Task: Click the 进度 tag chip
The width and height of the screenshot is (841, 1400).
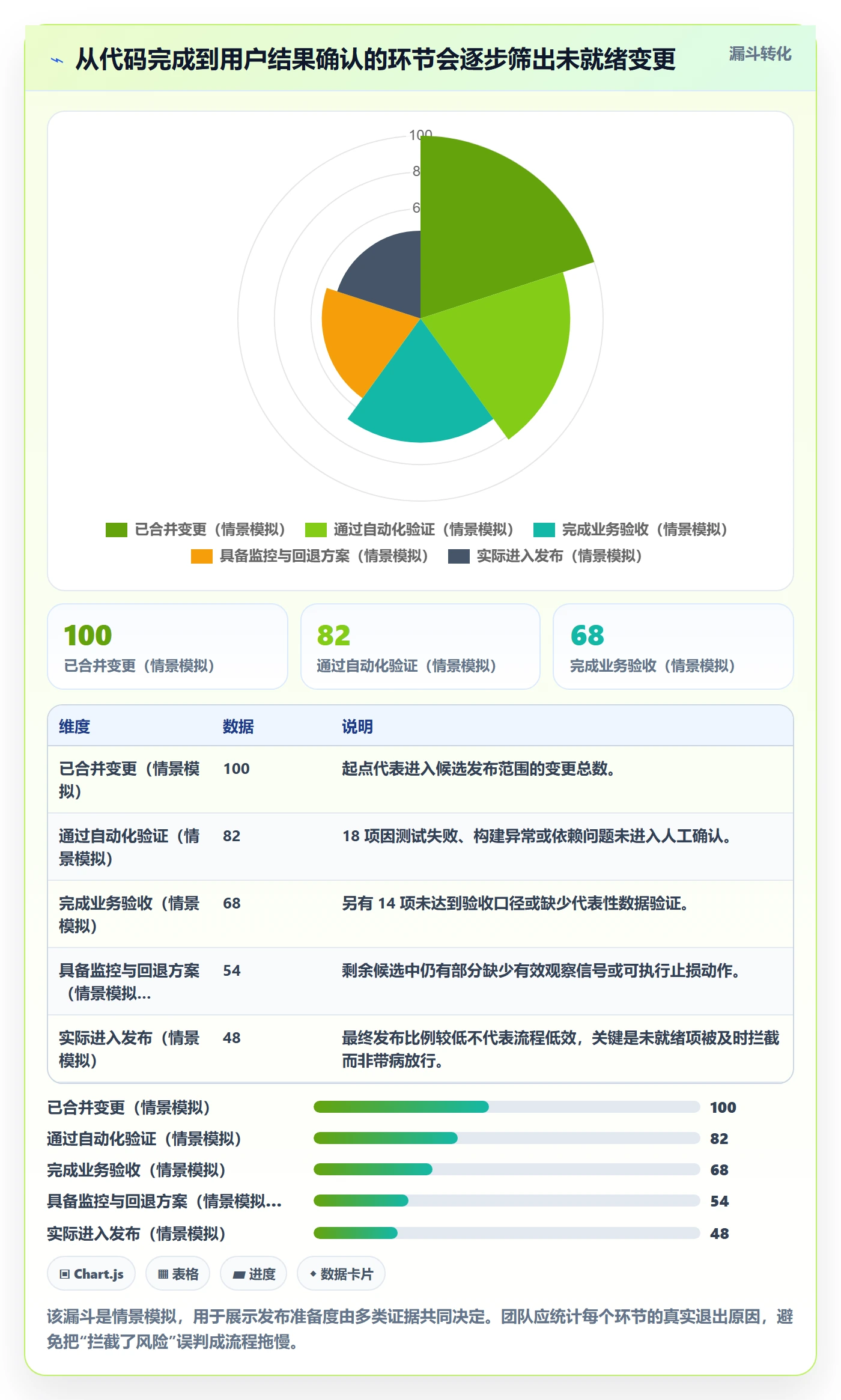Action: (254, 1274)
